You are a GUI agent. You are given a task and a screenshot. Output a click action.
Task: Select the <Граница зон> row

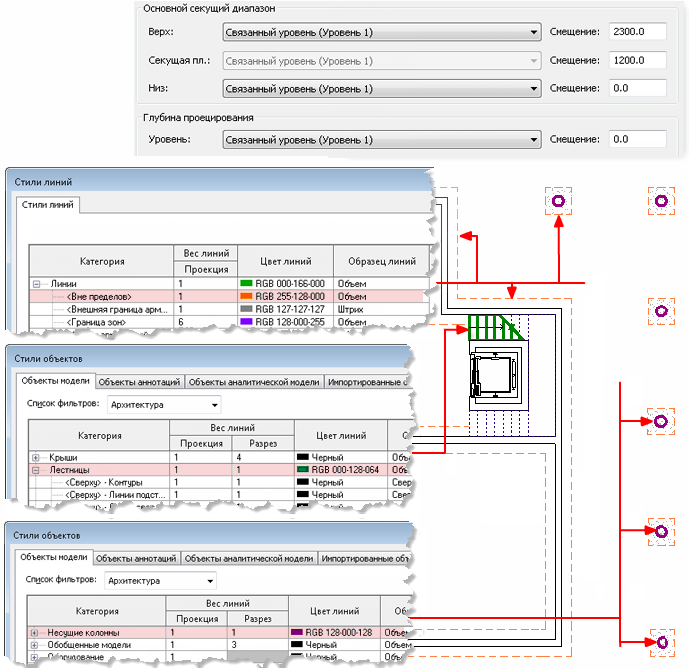pyautogui.click(x=228, y=322)
